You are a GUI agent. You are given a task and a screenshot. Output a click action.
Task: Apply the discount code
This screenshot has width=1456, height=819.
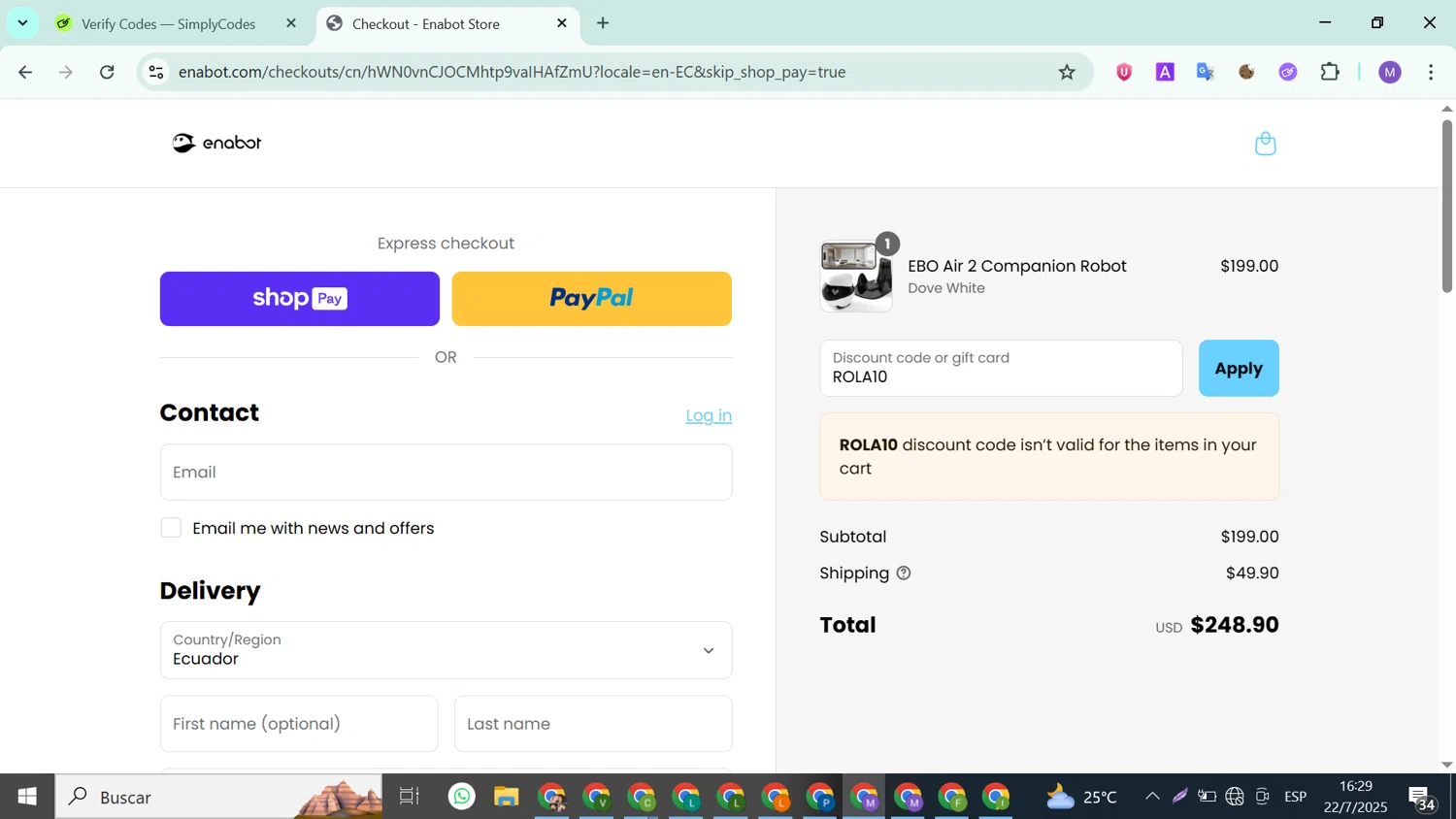pos(1239,368)
